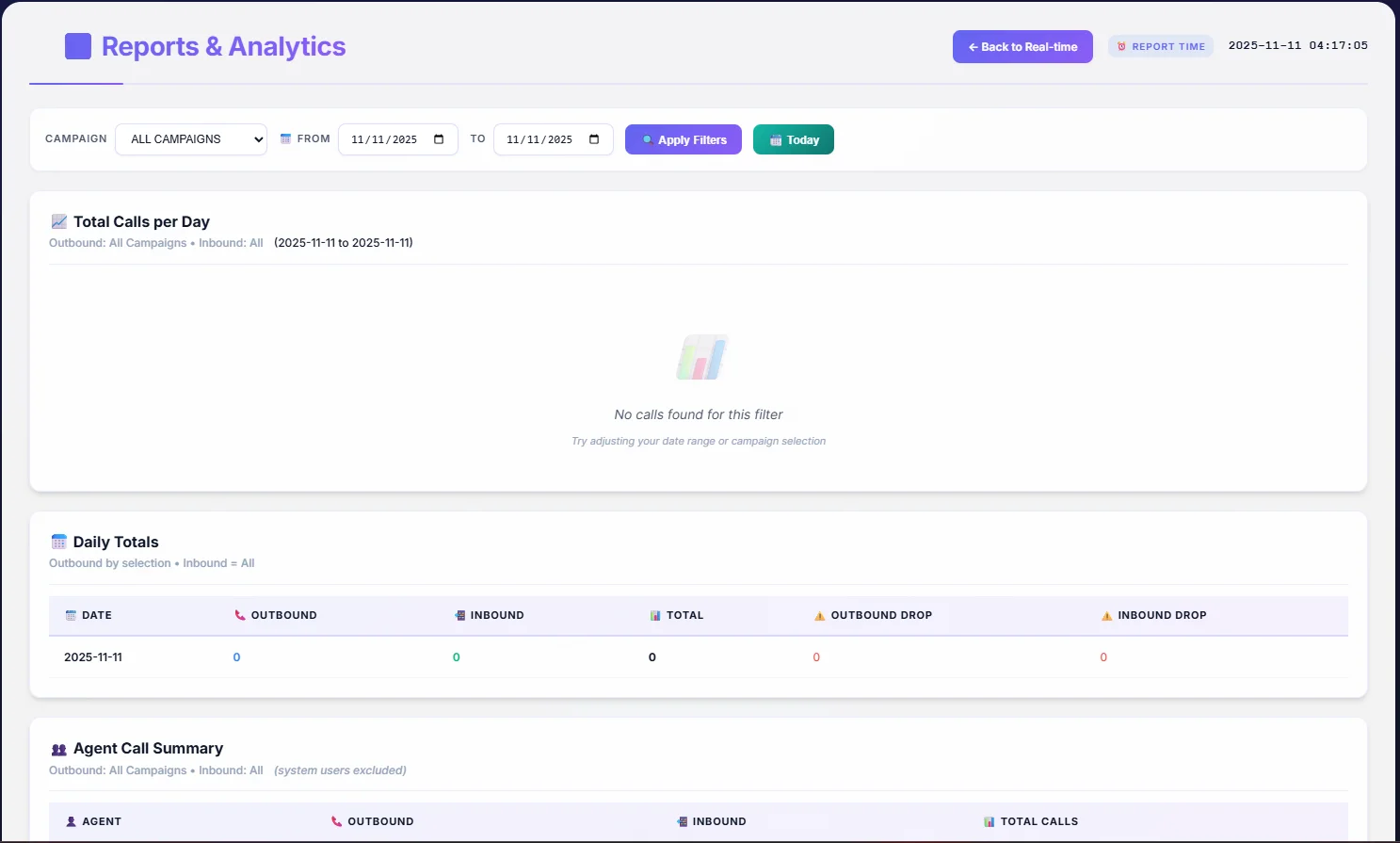
Task: Click the To date input field
Action: point(554,139)
